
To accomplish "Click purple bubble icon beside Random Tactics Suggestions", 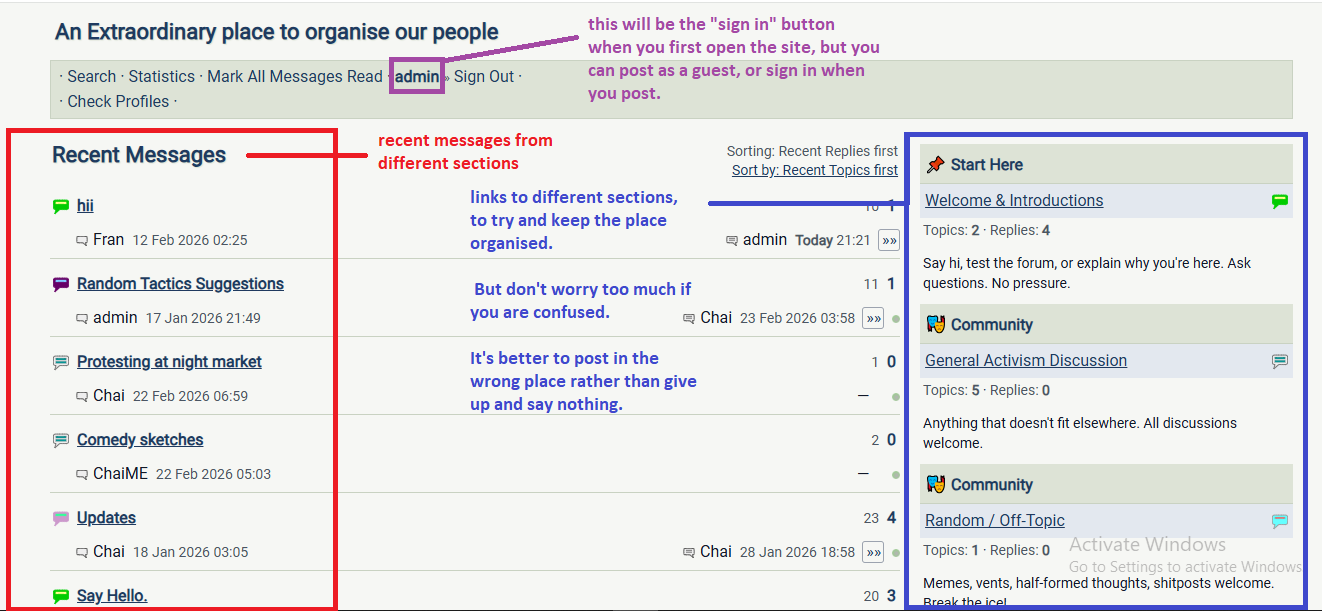I will click(61, 285).
